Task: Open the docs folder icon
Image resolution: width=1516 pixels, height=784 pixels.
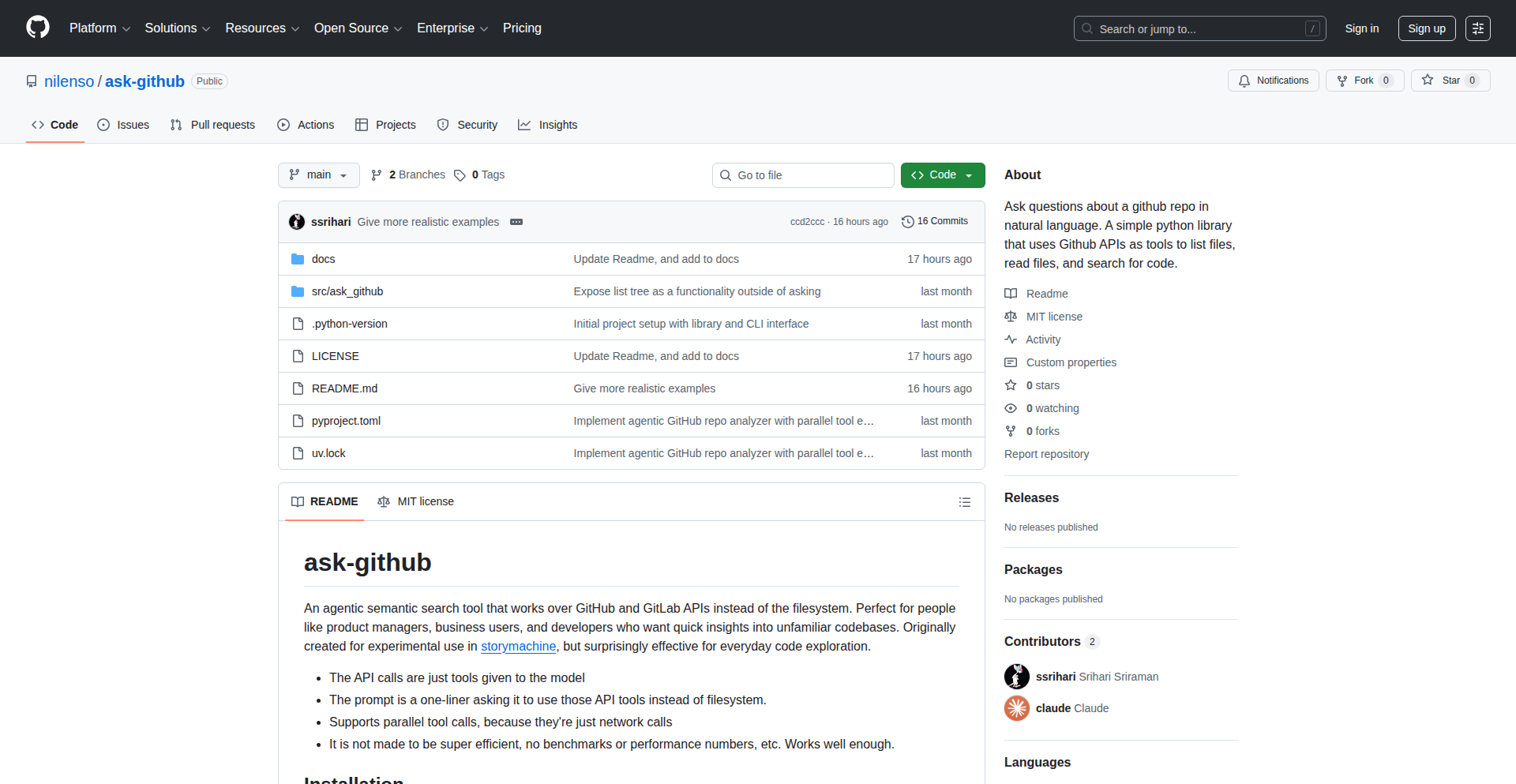Action: (298, 258)
